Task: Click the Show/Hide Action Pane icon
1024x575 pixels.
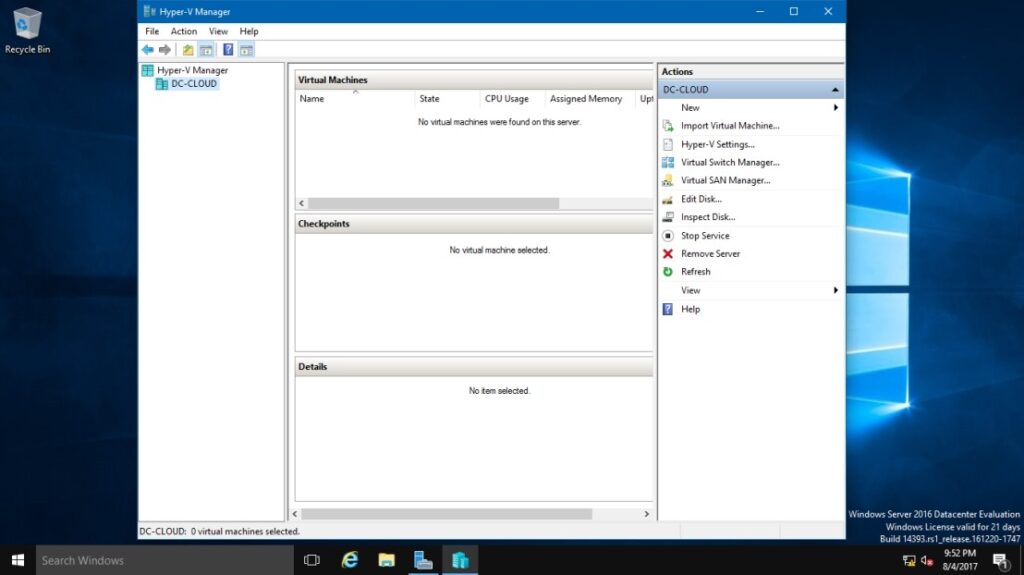Action: (x=246, y=50)
